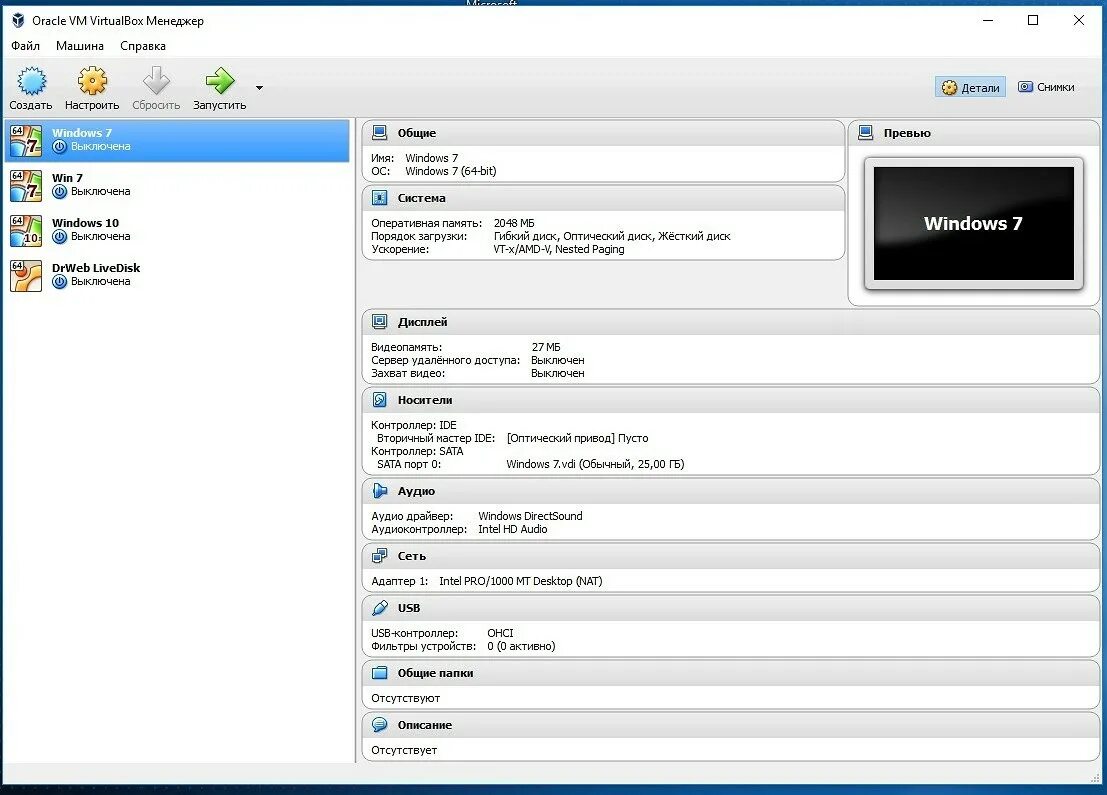Open the Справка menu

click(143, 46)
